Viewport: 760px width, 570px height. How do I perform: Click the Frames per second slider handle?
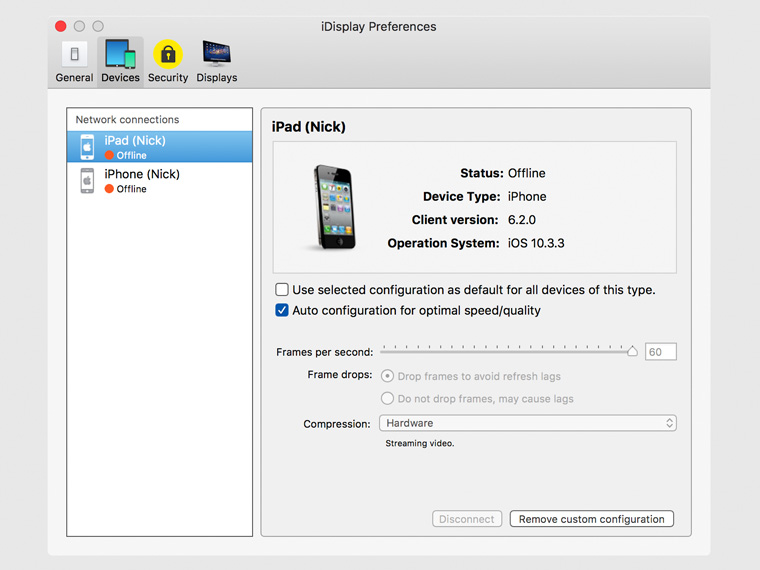632,351
